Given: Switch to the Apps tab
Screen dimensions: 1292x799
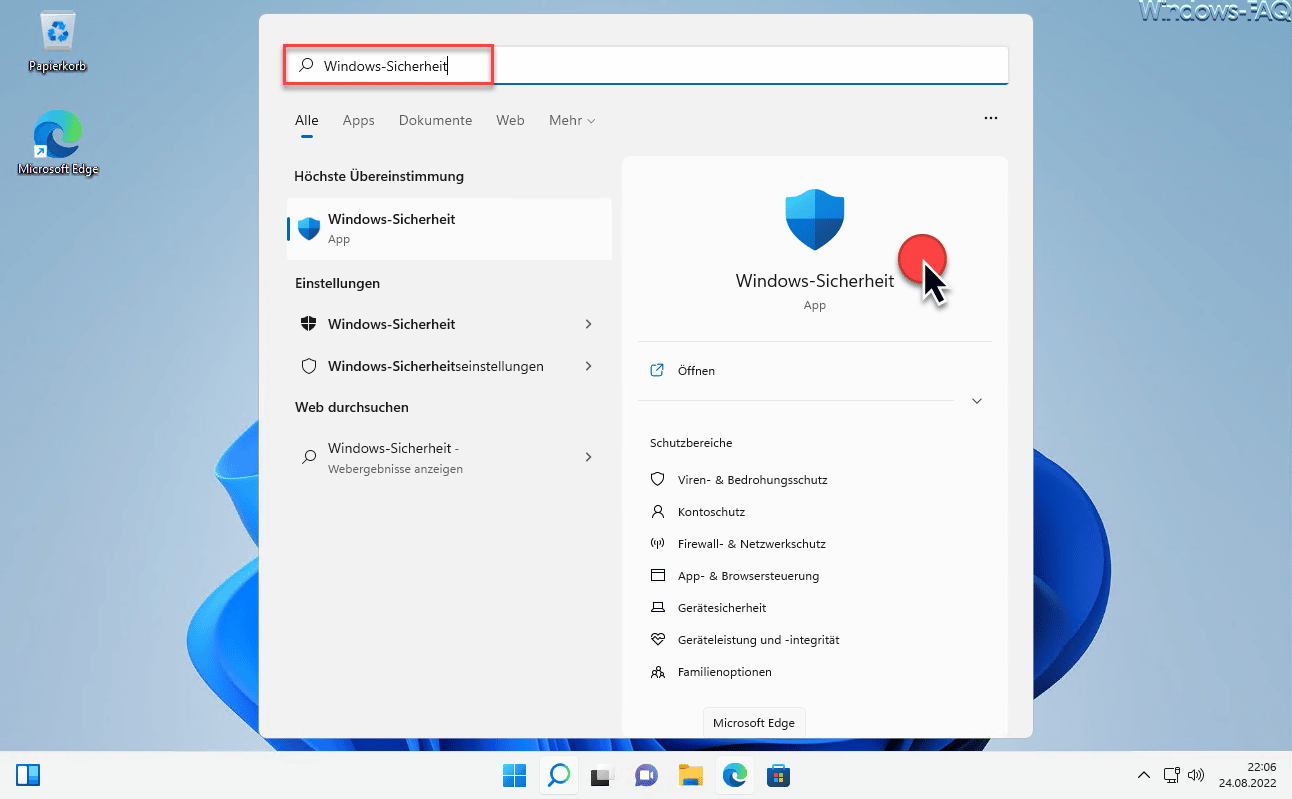Looking at the screenshot, I should coord(358,120).
